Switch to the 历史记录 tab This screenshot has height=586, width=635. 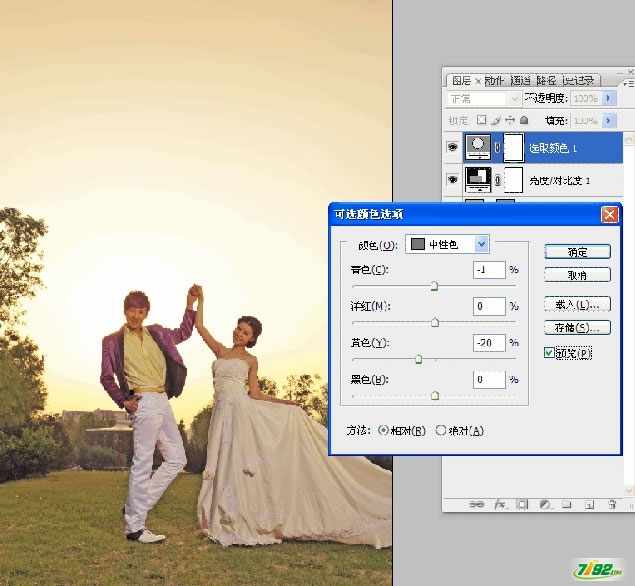tap(579, 81)
